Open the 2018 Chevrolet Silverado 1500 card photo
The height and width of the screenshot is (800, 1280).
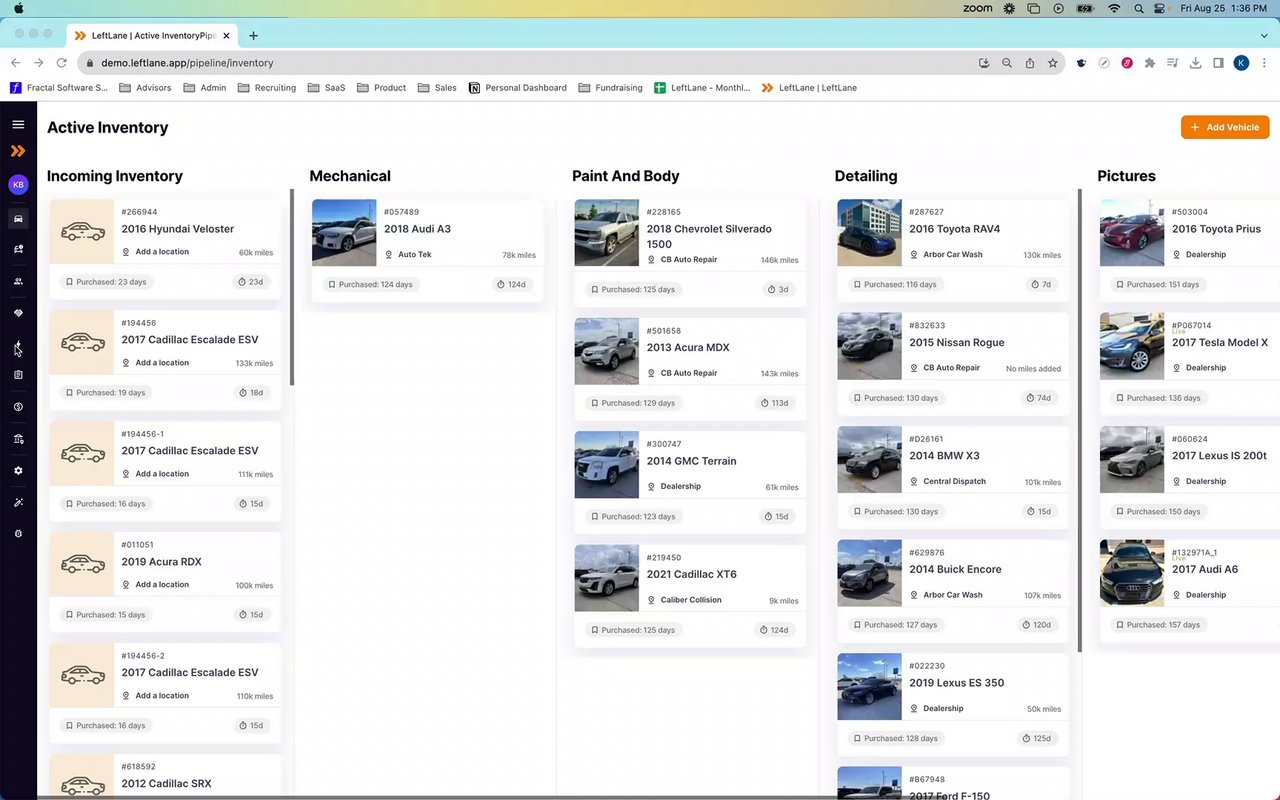coord(607,232)
